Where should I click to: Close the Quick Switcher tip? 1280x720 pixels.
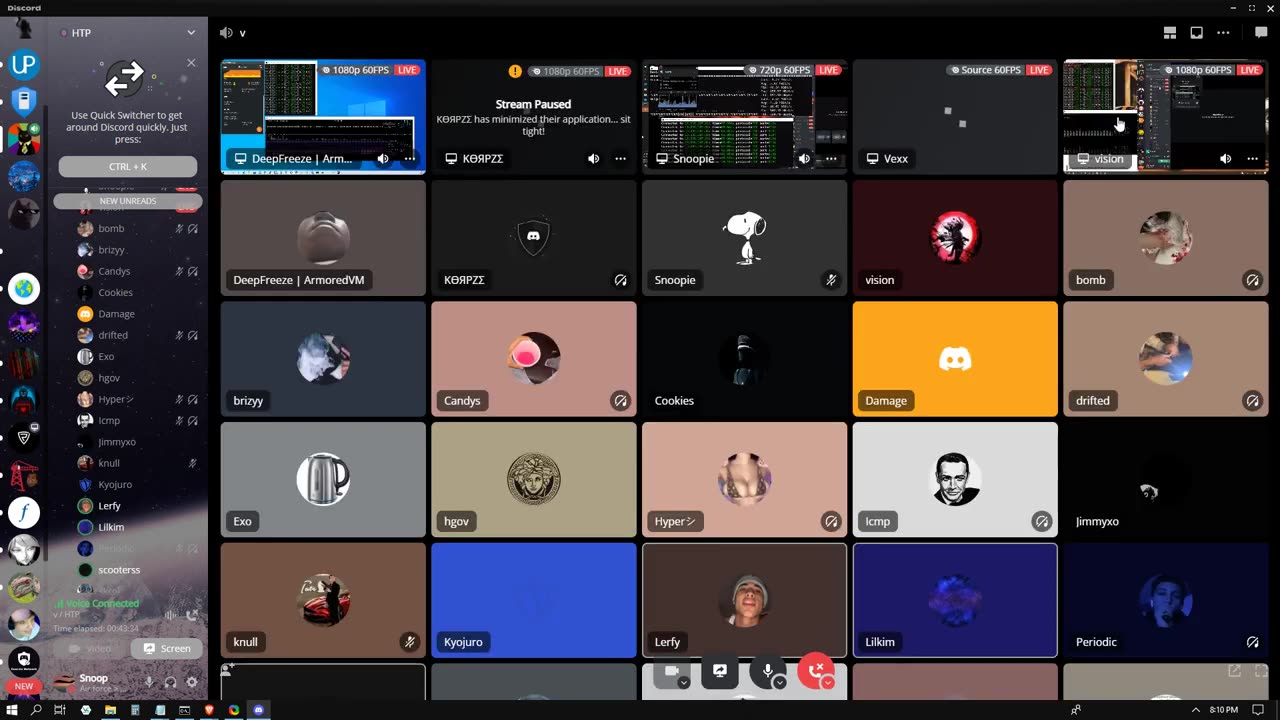[x=192, y=63]
